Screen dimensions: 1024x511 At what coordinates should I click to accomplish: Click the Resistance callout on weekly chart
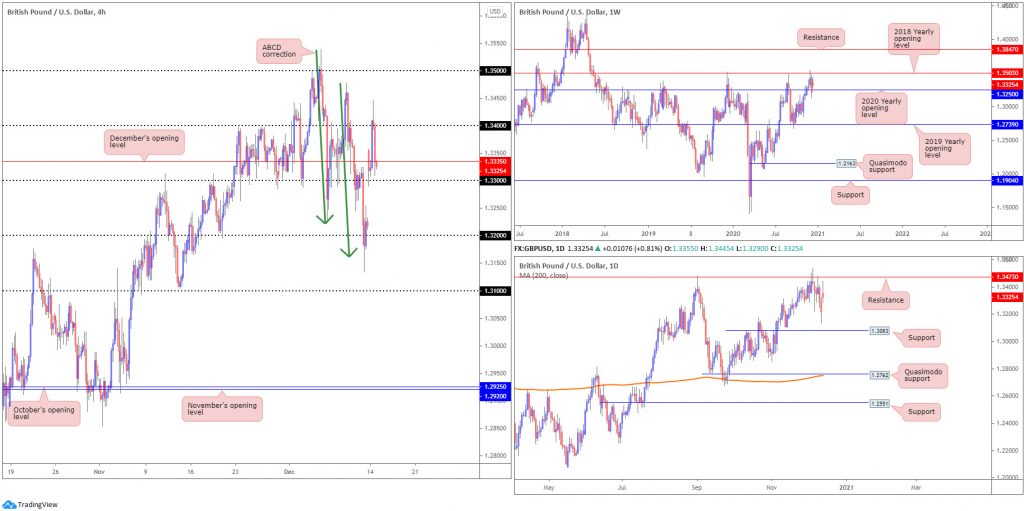coord(820,37)
